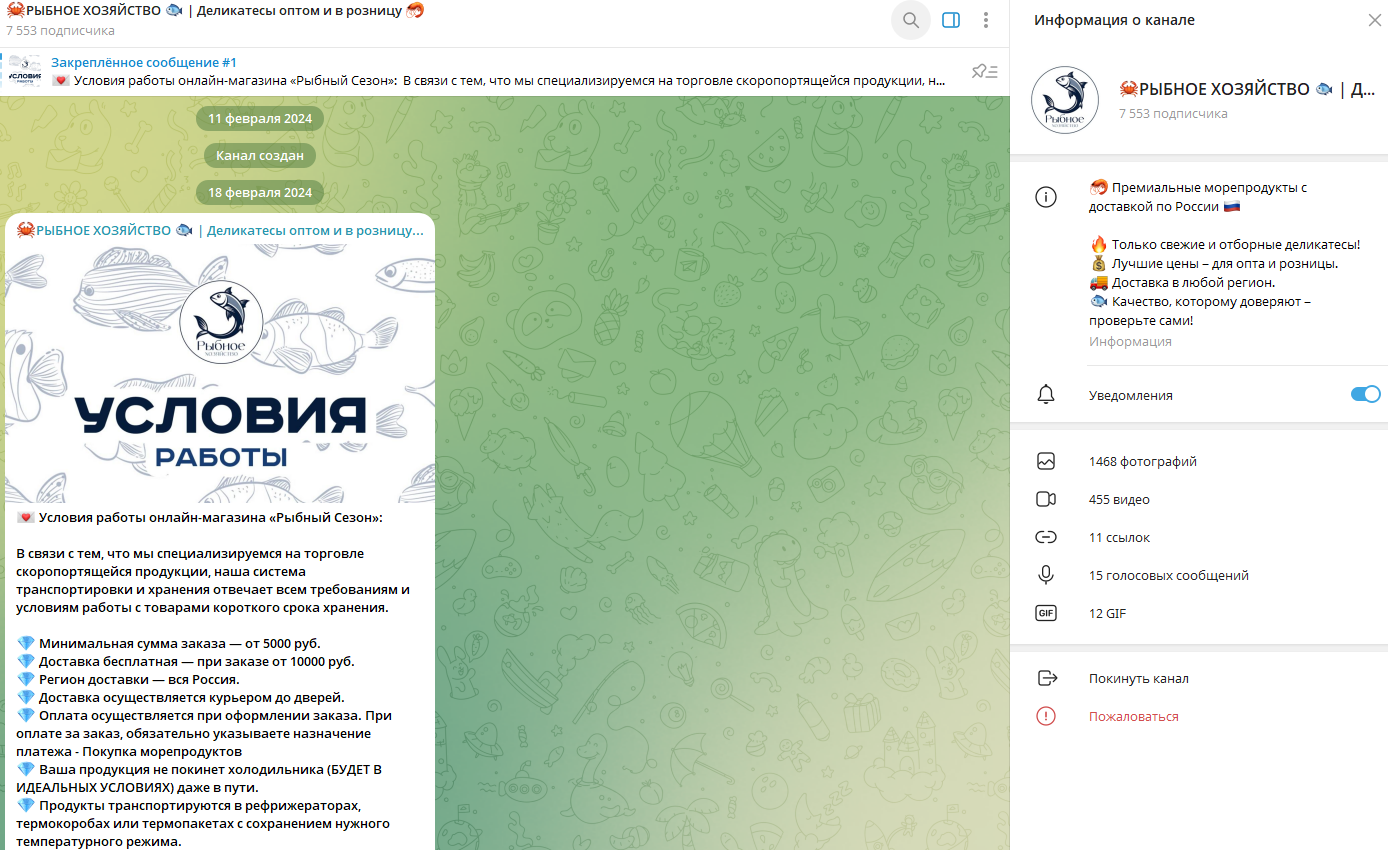The width and height of the screenshot is (1388, 850).
Task: Open the pinned messages list icon
Action: 984,71
